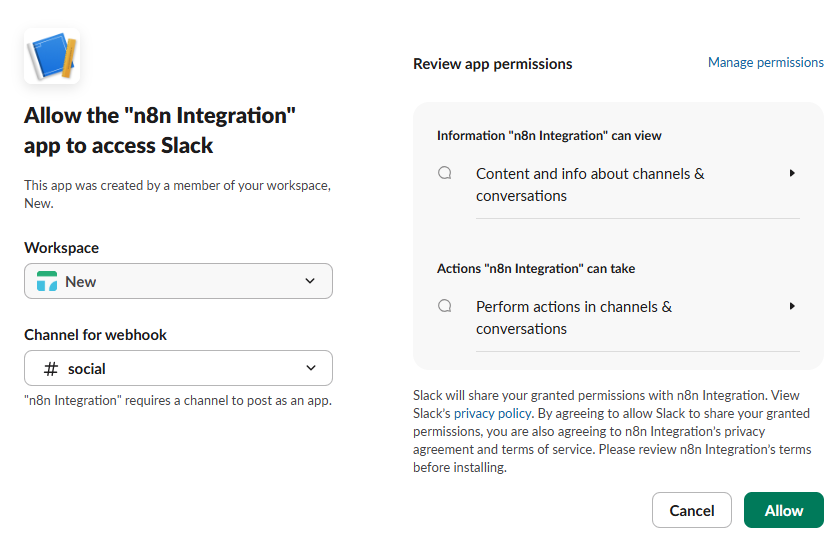Image resolution: width=833 pixels, height=538 pixels.
Task: Open Slack's privacy policy link
Action: point(492,413)
